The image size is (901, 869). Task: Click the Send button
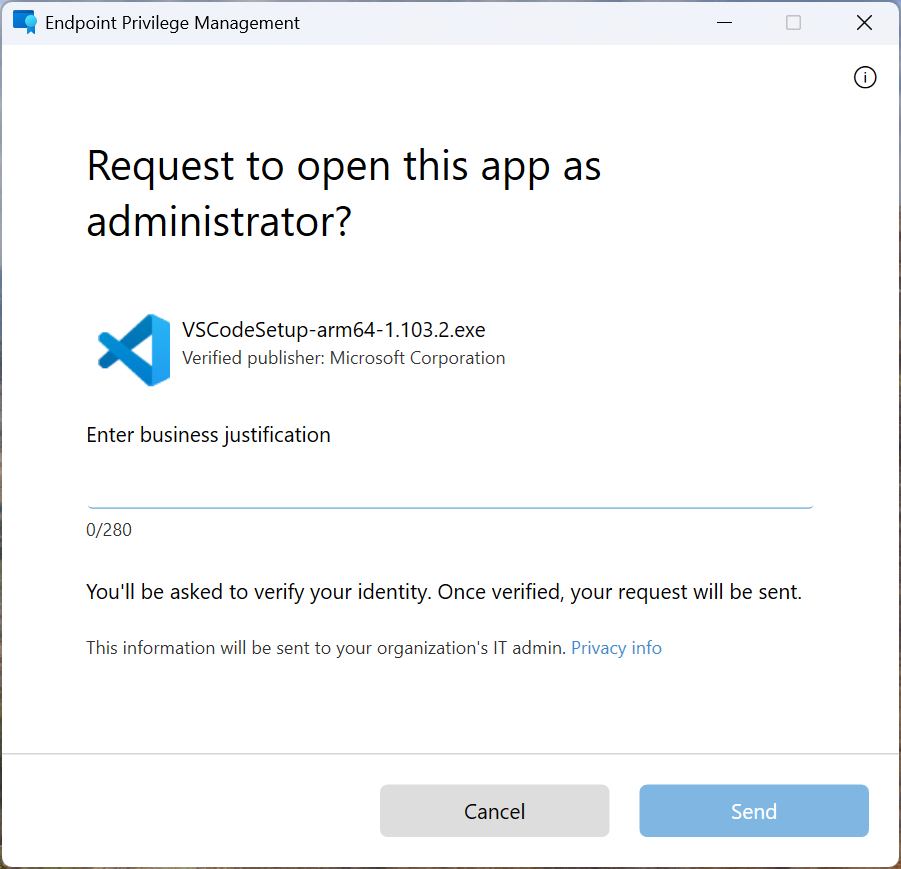(754, 810)
